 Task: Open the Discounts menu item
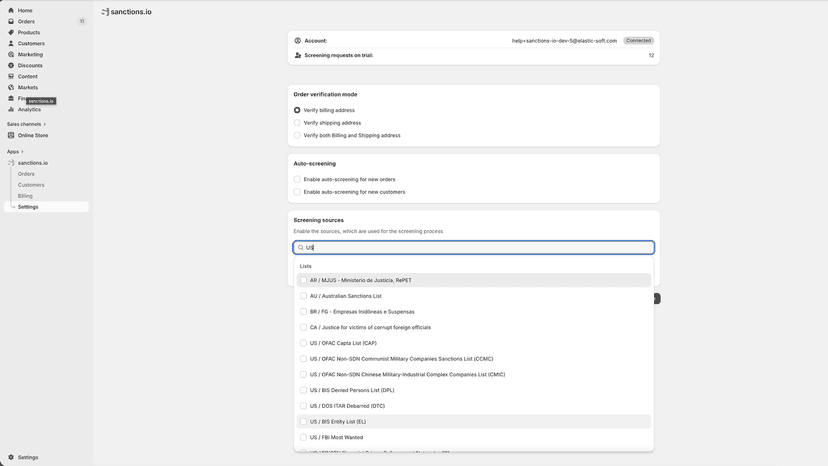[30, 66]
